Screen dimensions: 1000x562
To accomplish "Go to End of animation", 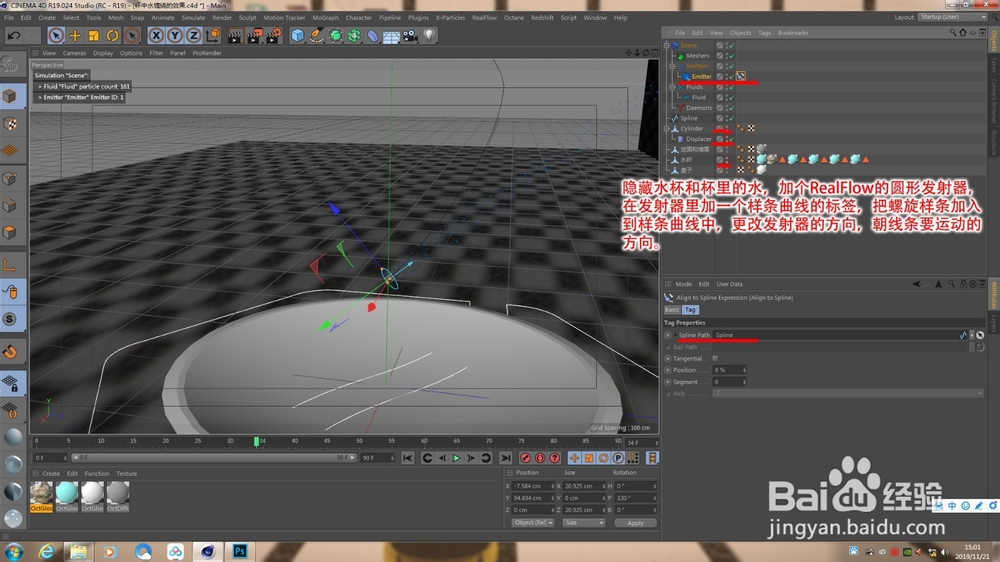I will point(505,458).
